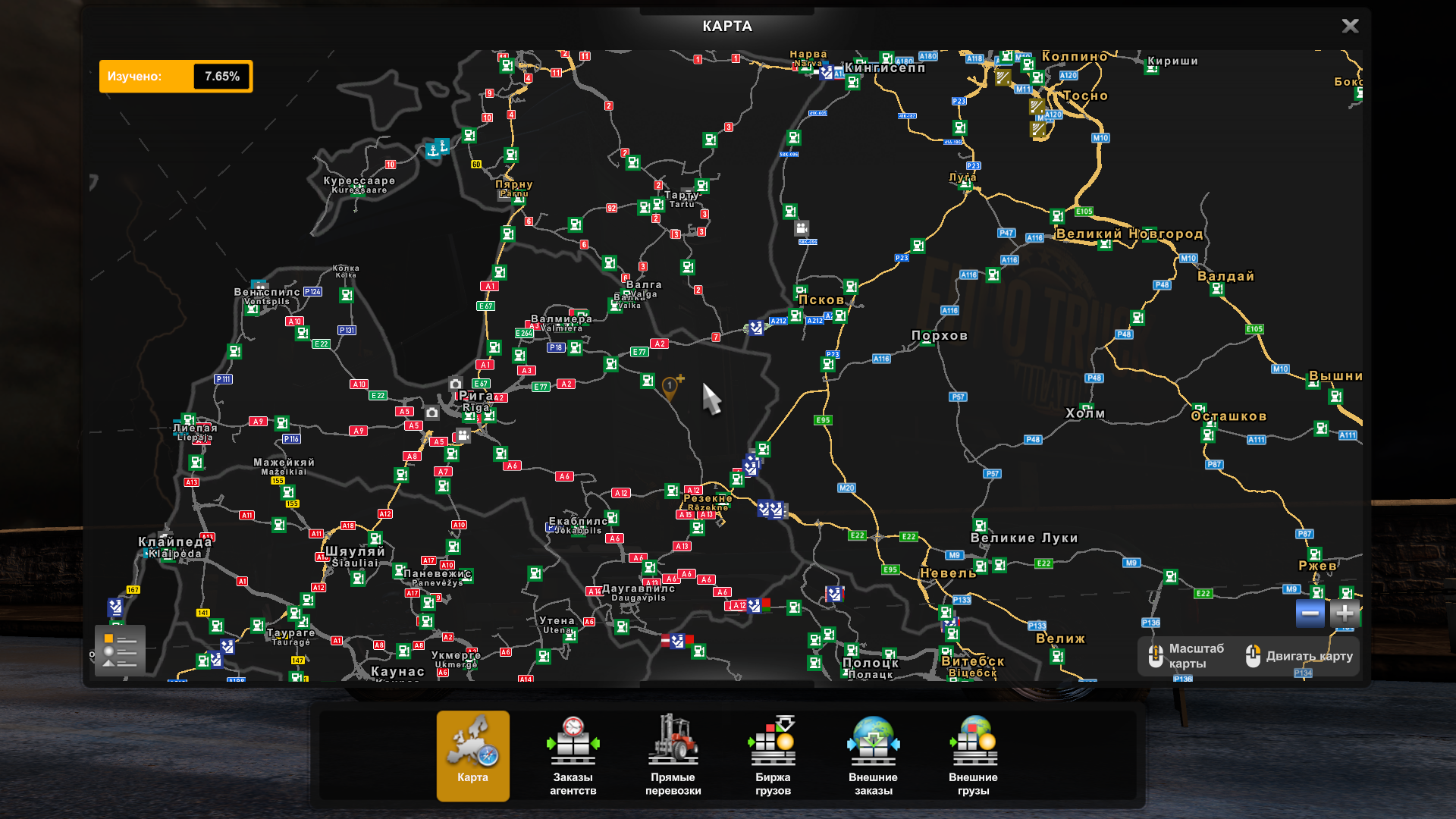Select the Кириши city label

pyautogui.click(x=1172, y=61)
